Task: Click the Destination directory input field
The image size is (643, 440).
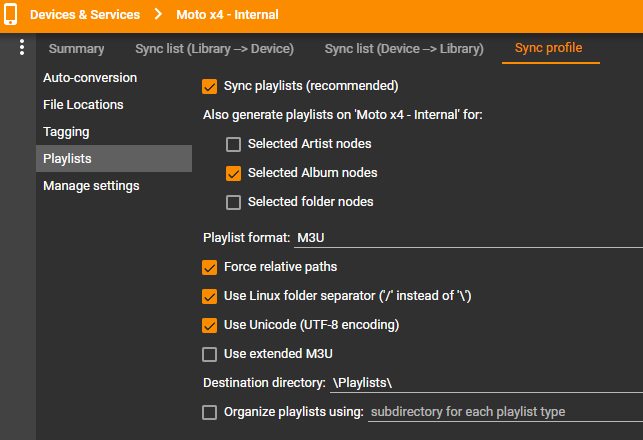Action: click(485, 383)
